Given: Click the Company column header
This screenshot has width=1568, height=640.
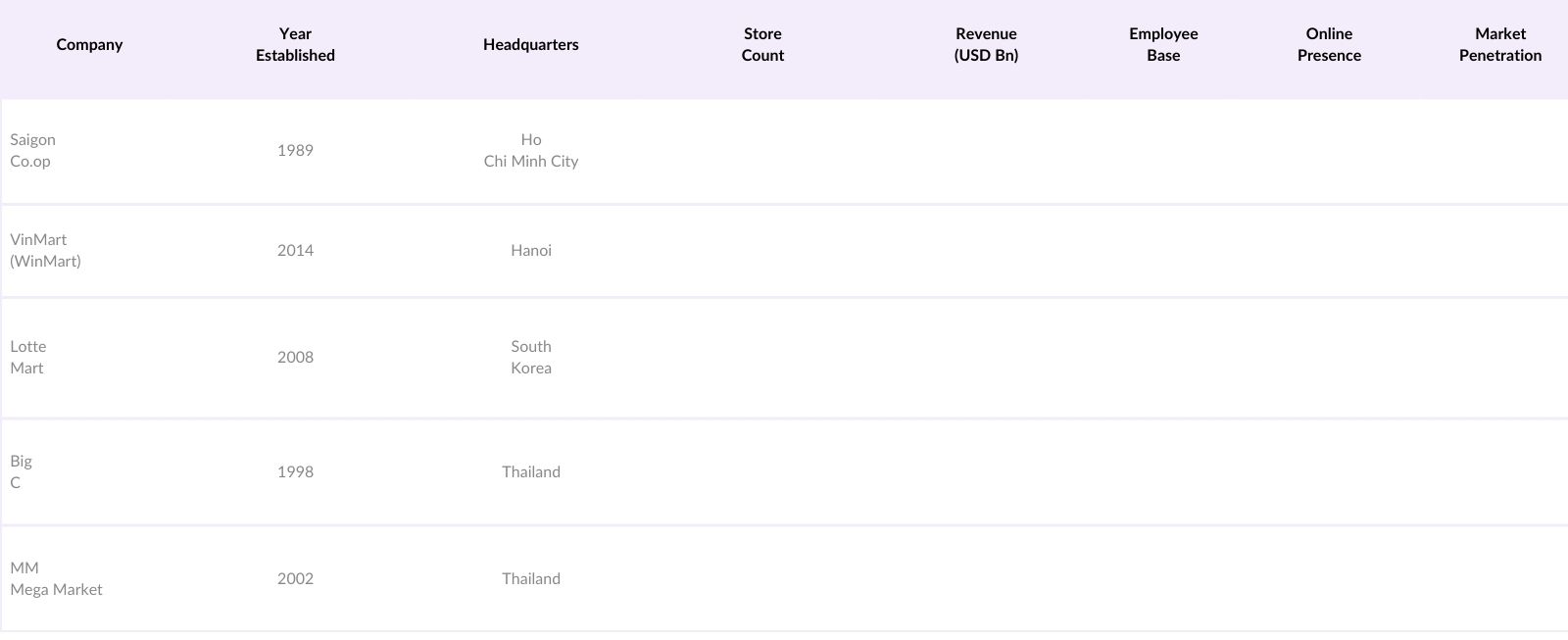Looking at the screenshot, I should tap(89, 45).
